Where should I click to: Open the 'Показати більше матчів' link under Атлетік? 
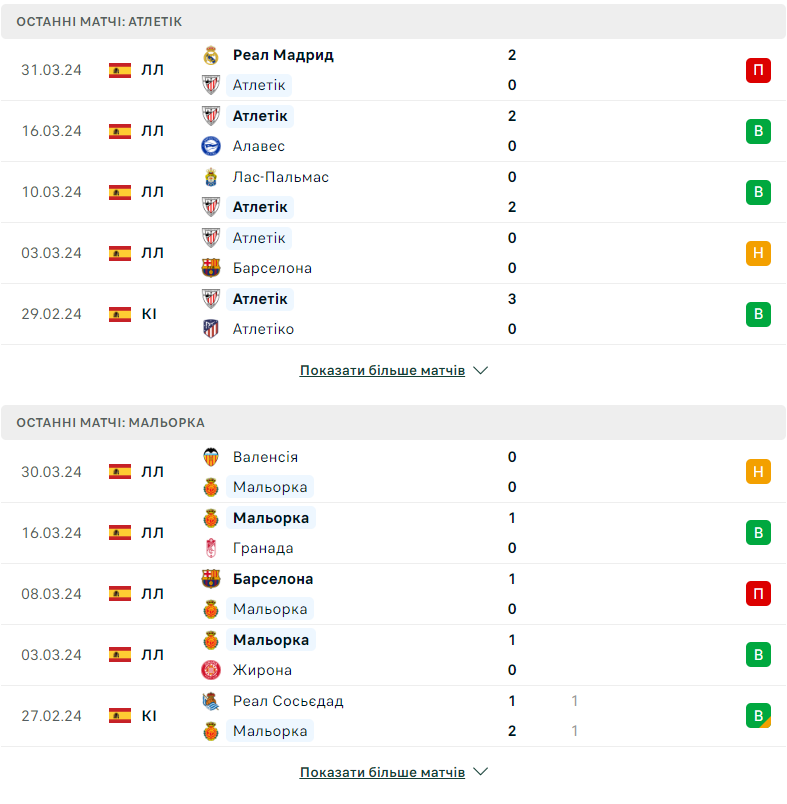coord(382,370)
